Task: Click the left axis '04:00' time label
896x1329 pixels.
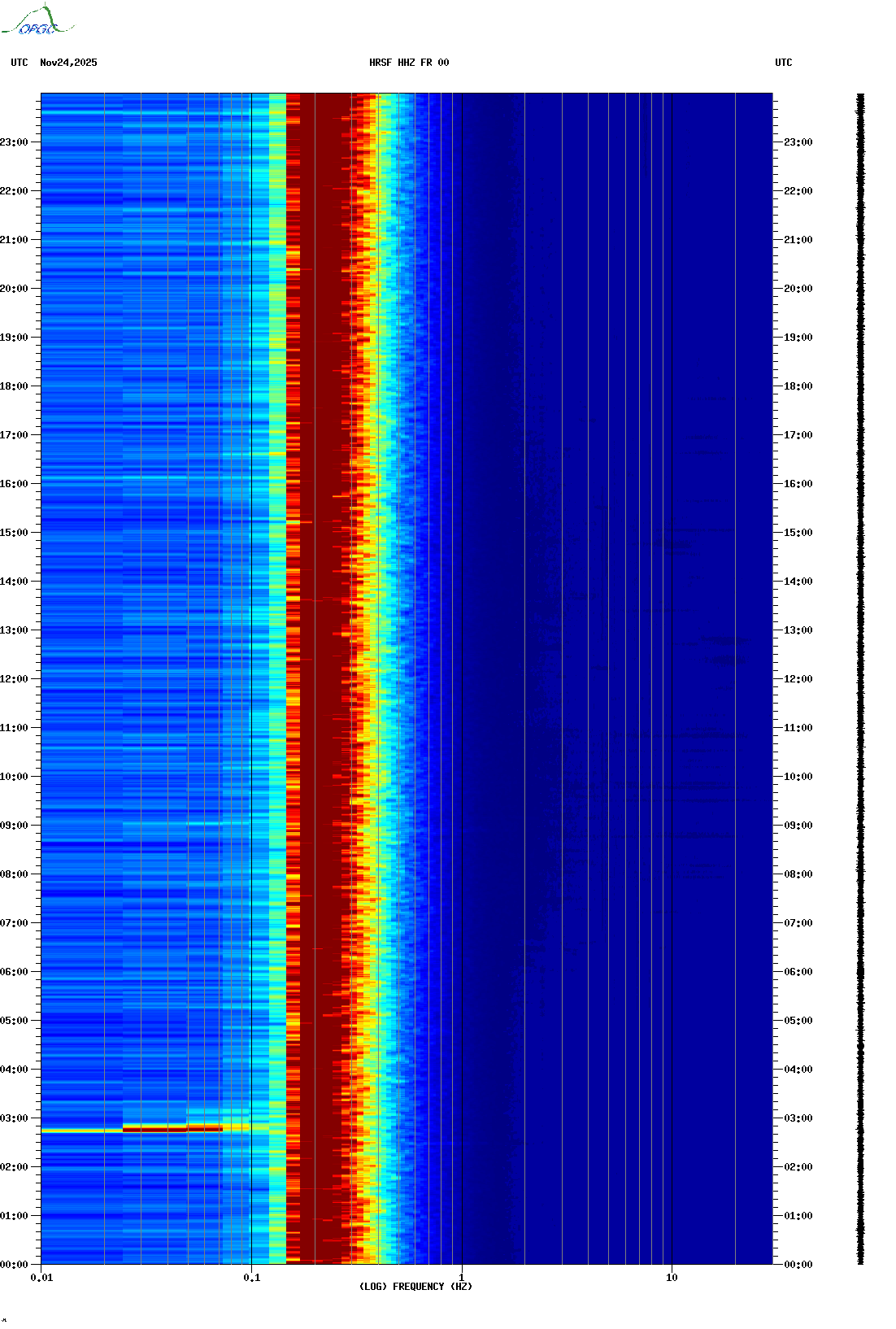Action: pos(14,1070)
